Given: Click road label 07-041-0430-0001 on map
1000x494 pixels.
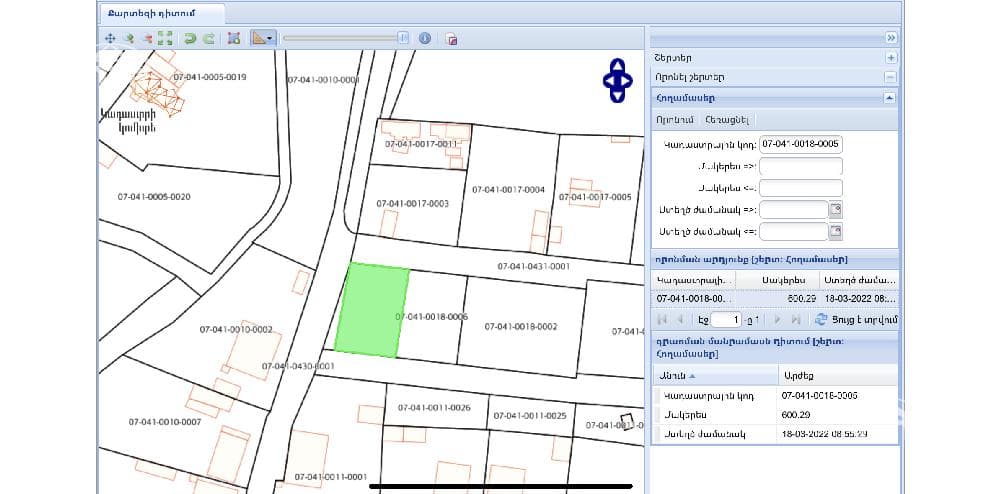Looking at the screenshot, I should (x=298, y=367).
